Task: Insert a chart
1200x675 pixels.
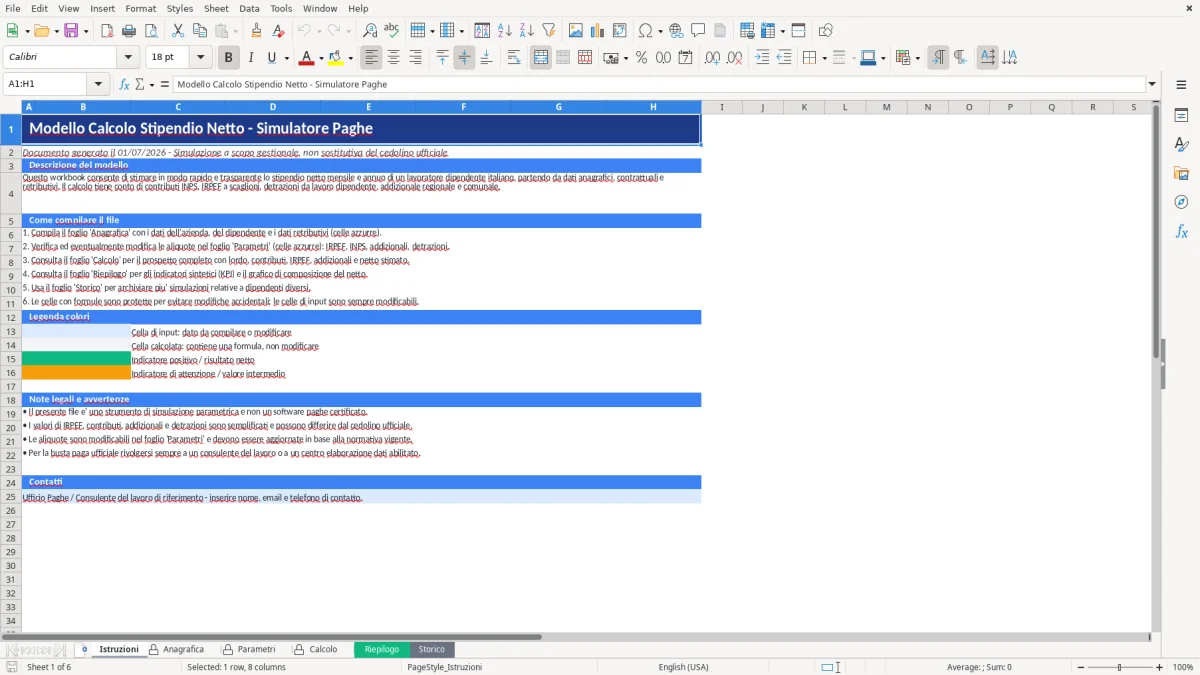Action: click(598, 31)
